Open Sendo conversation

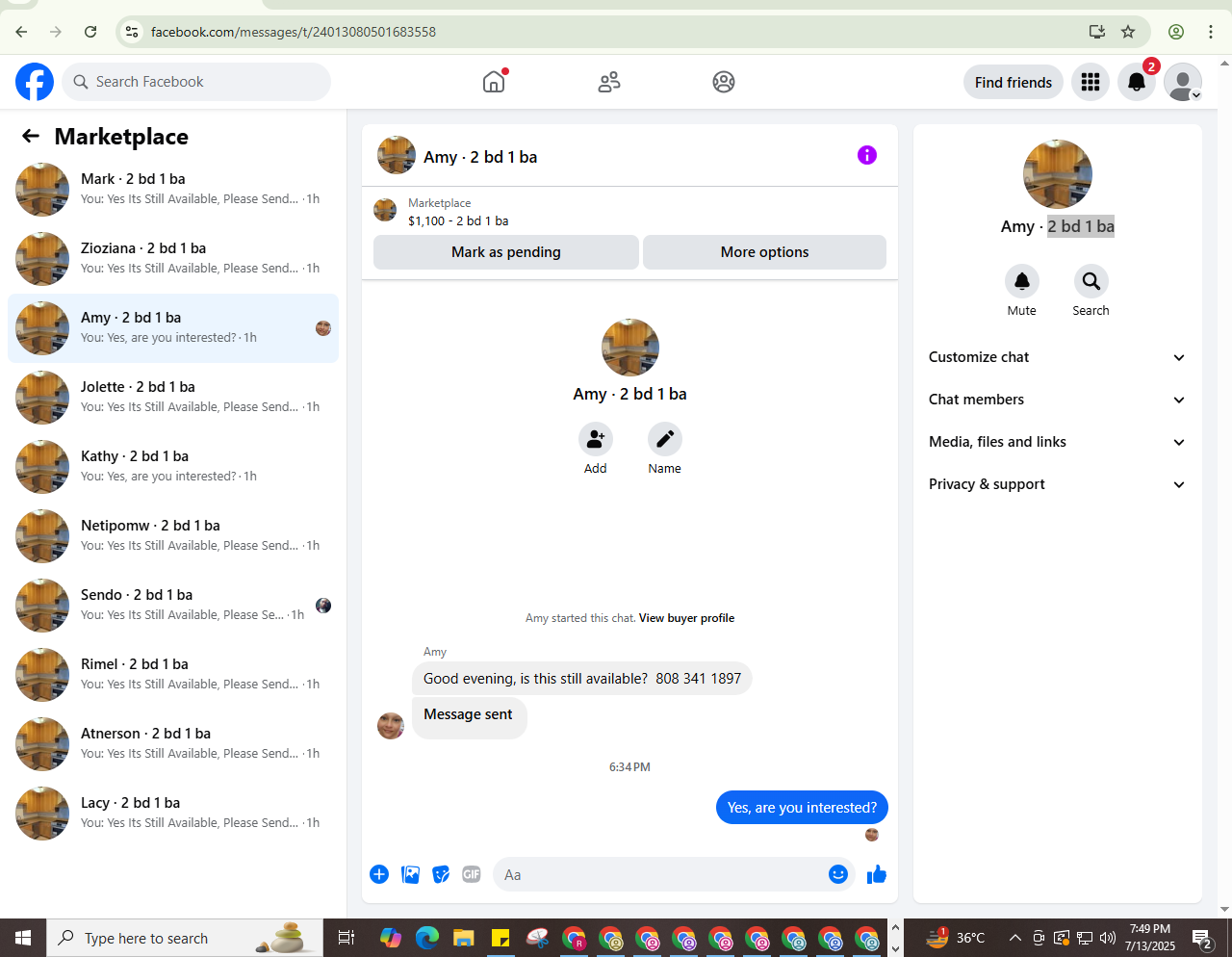(x=173, y=606)
